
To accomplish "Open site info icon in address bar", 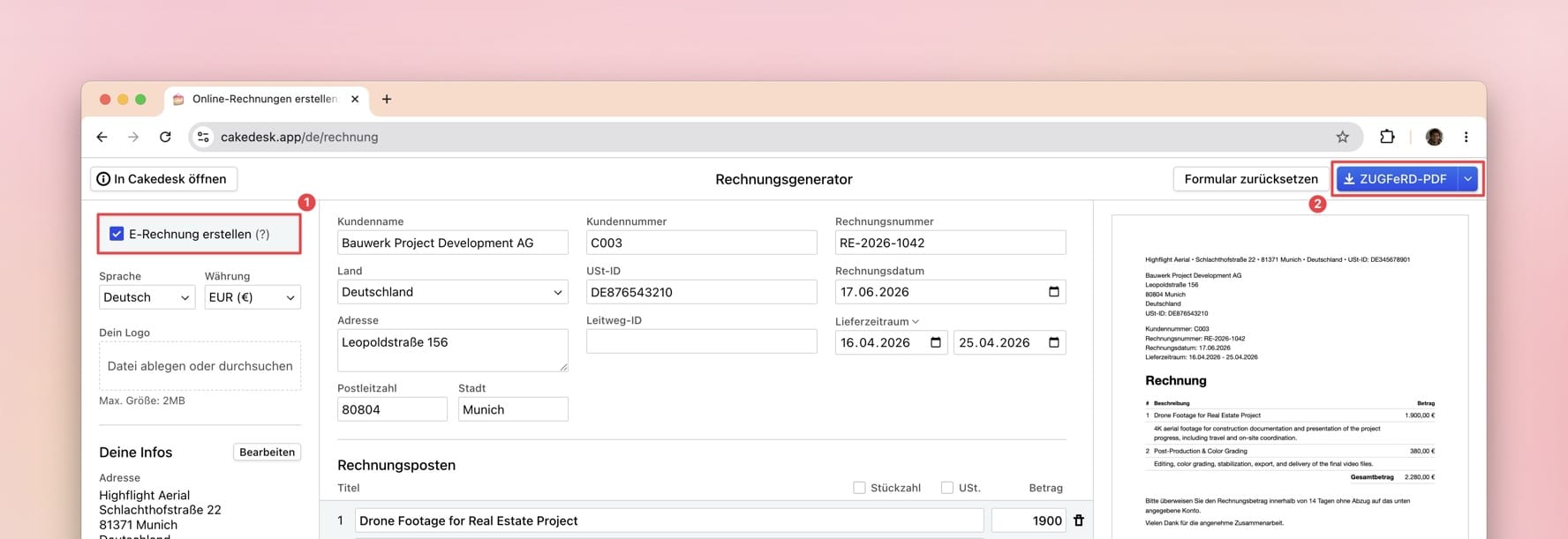I will pyautogui.click(x=204, y=137).
